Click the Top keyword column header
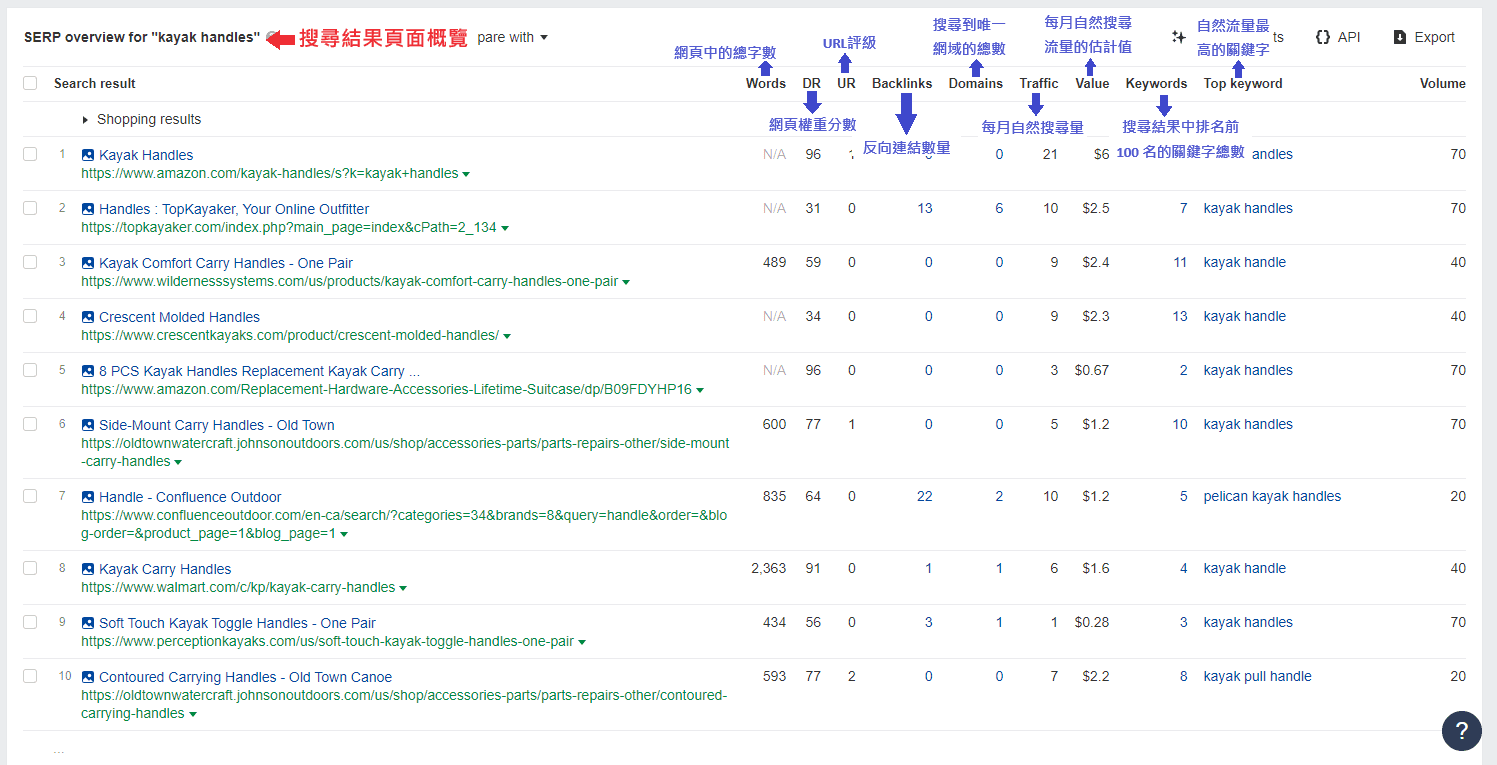1497x765 pixels. 1243,83
